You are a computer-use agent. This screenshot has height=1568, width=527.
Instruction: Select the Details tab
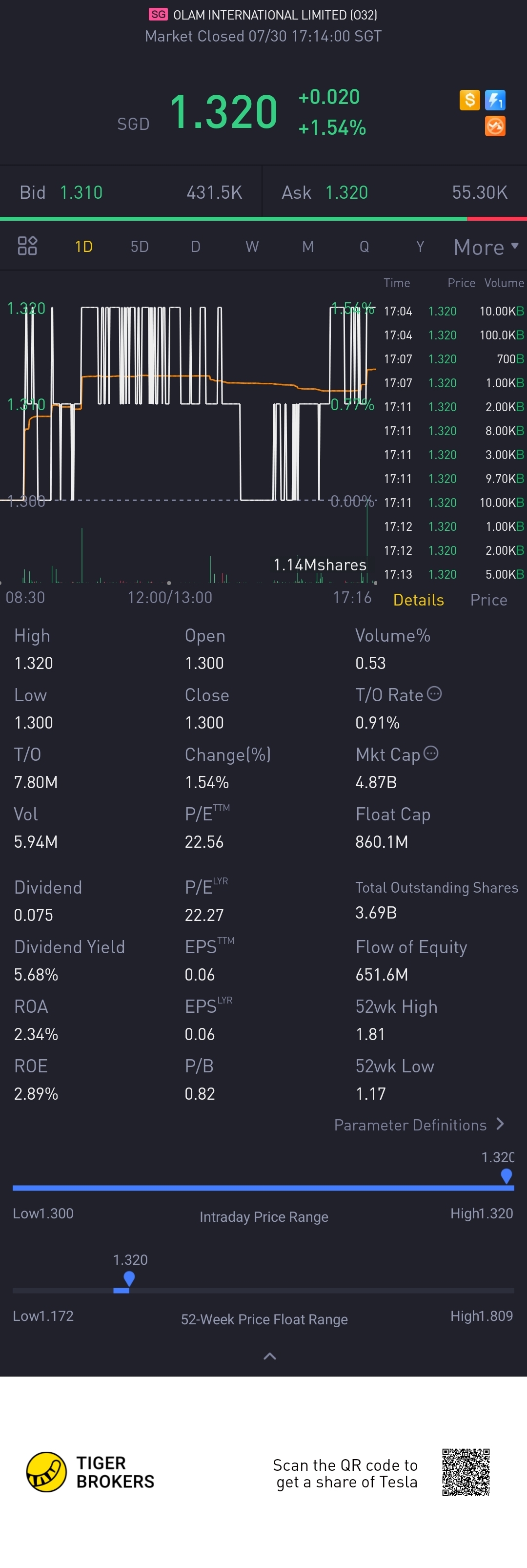419,600
